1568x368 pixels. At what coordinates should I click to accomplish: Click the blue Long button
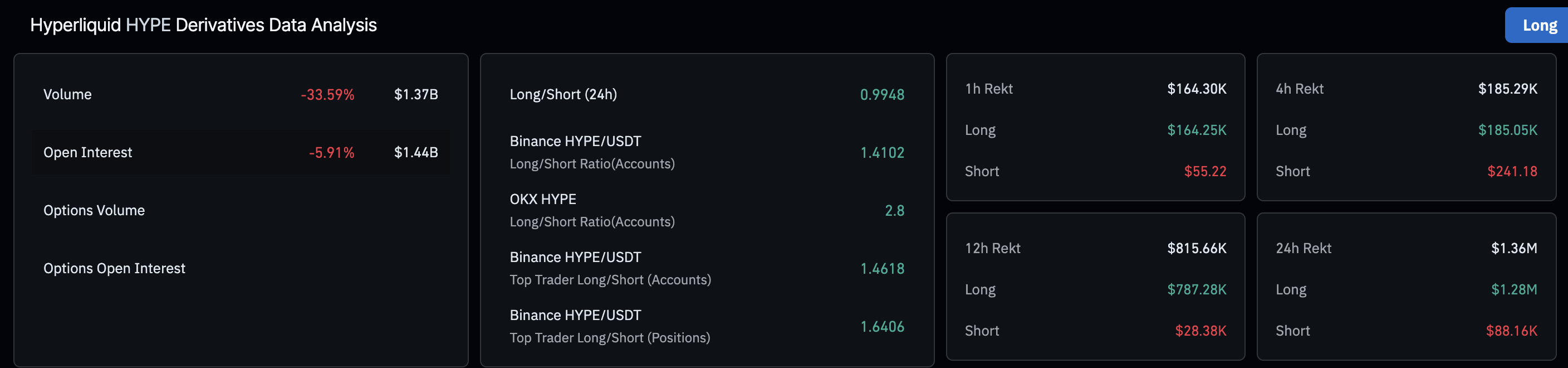click(x=1539, y=26)
